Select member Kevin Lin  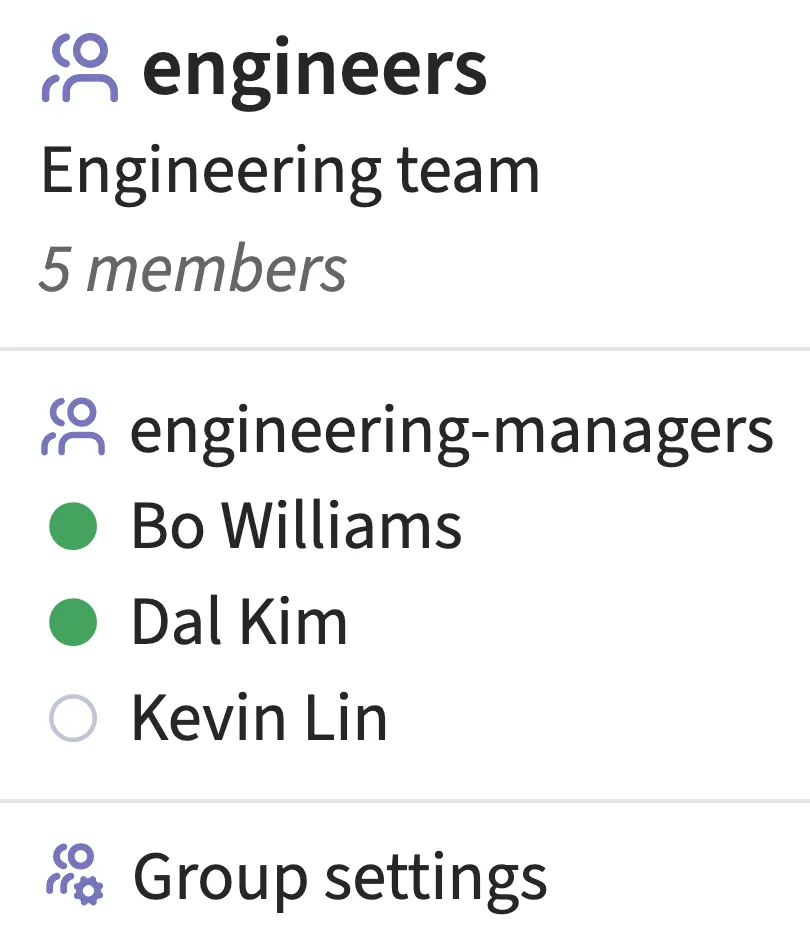coord(259,718)
